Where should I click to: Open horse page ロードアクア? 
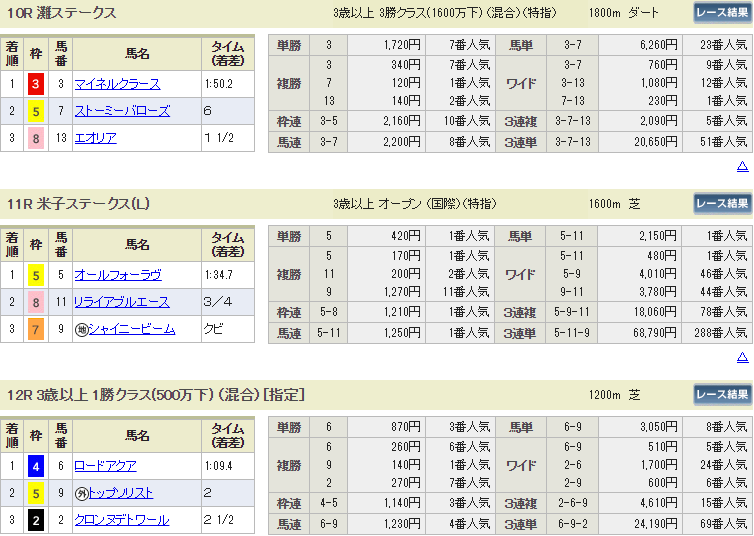[x=105, y=466]
